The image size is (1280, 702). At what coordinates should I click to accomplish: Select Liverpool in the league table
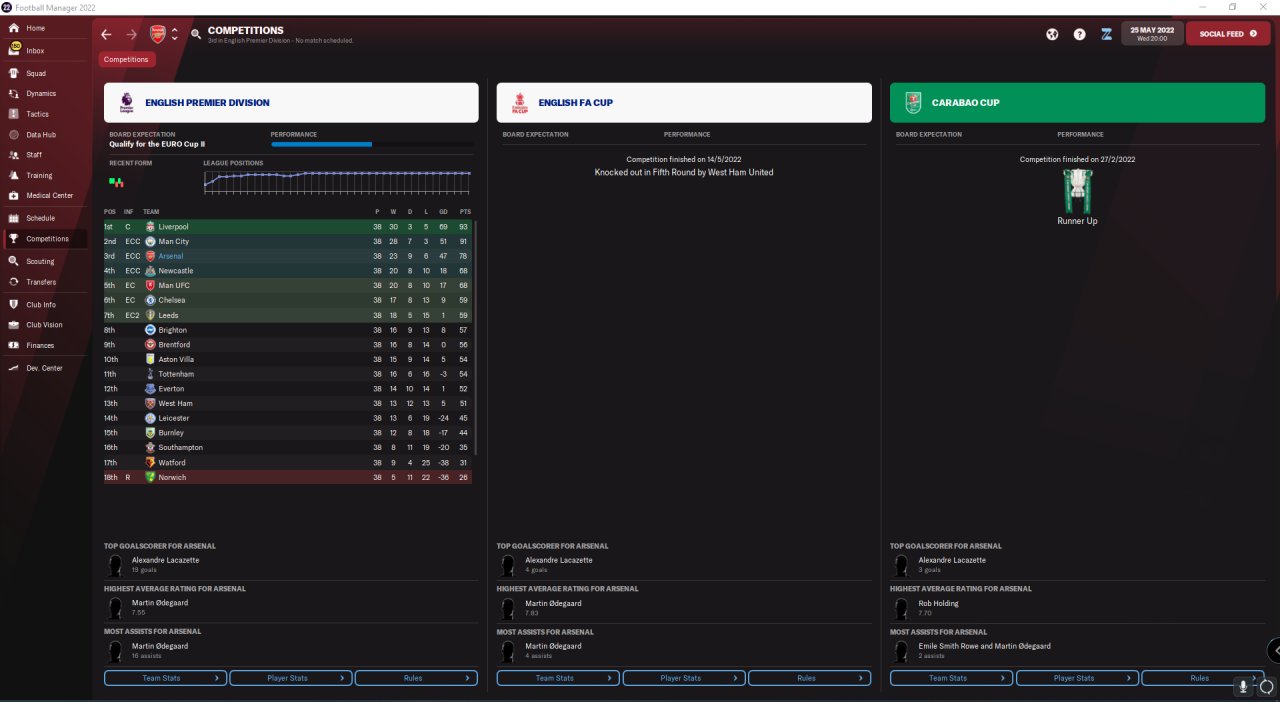tap(288, 227)
